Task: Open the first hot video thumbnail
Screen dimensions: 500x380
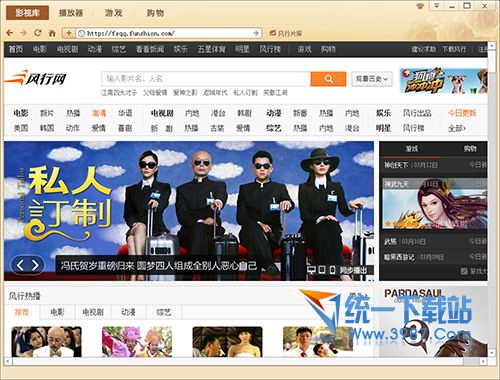Action: (x=46, y=342)
